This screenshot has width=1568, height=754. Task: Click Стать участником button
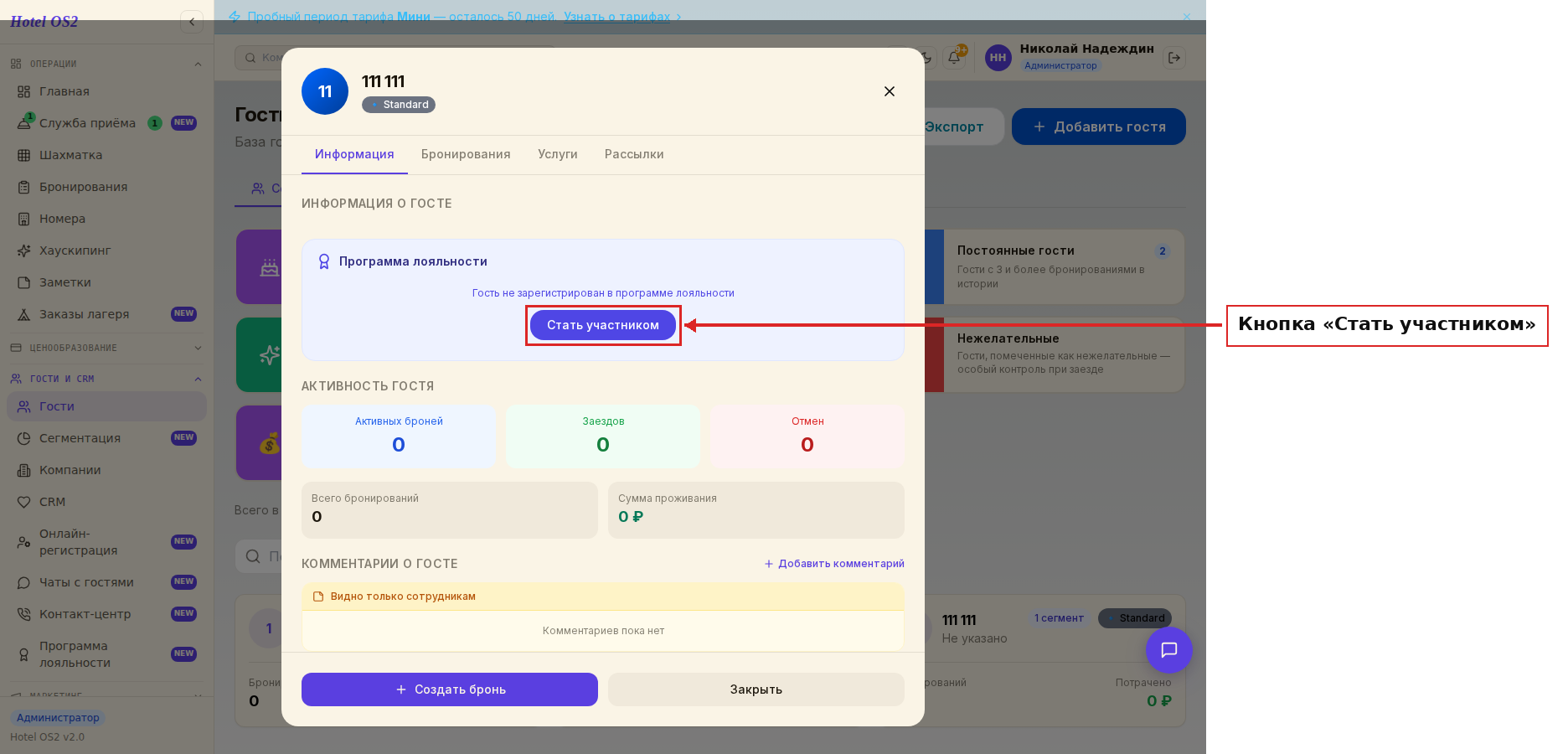click(x=603, y=325)
